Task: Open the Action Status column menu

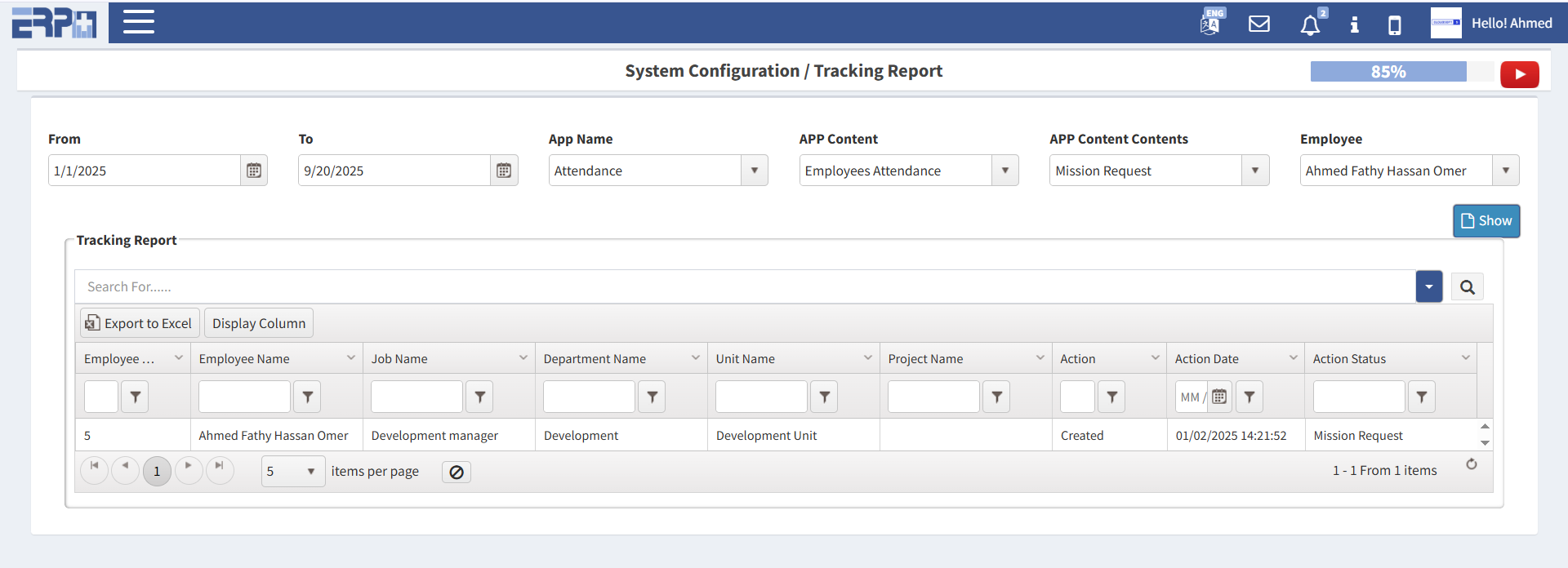Action: click(x=1466, y=358)
